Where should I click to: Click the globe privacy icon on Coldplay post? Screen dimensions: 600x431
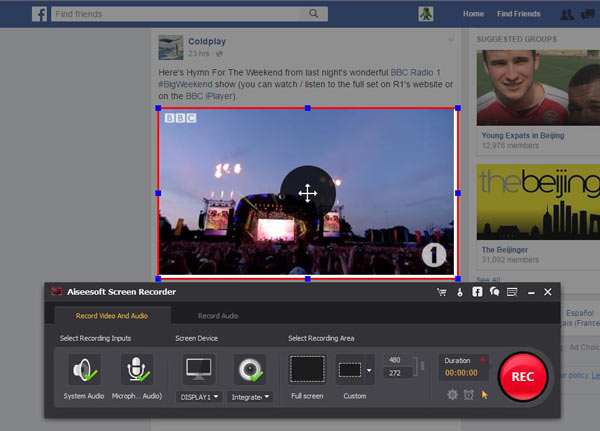tap(219, 54)
